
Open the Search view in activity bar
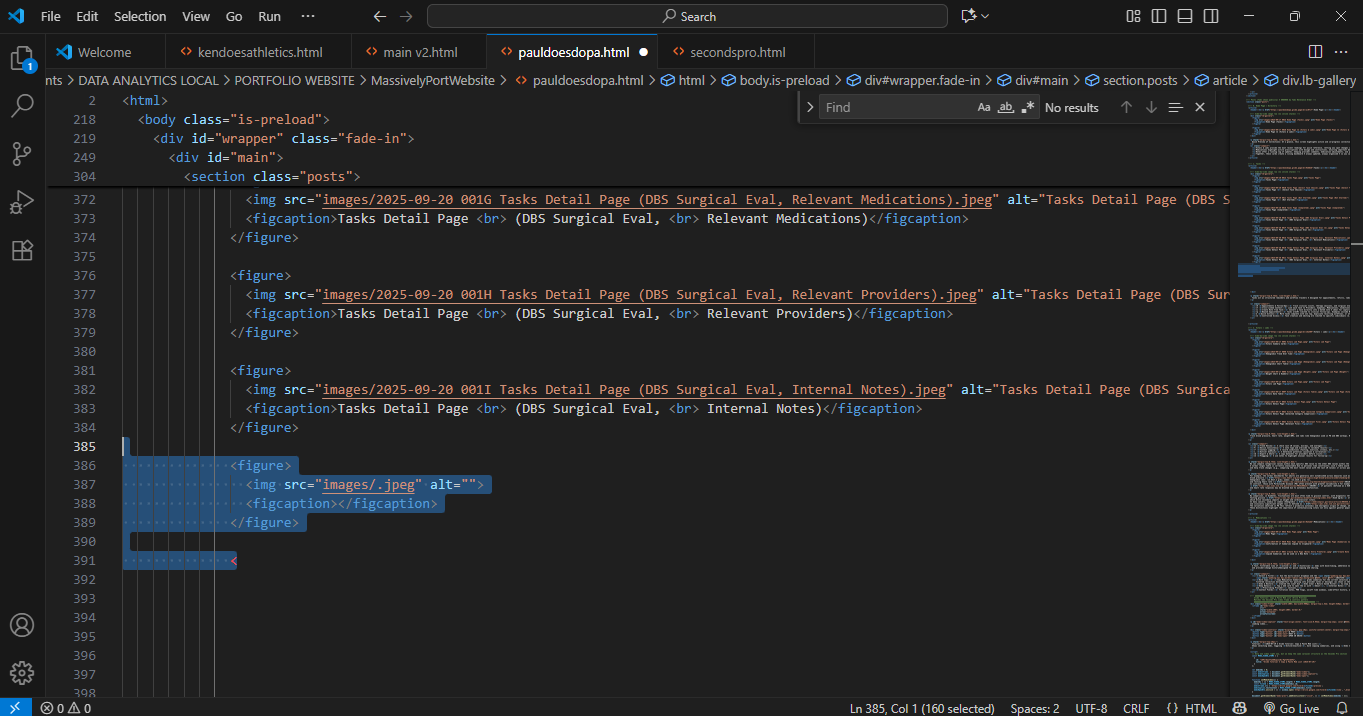click(x=22, y=106)
